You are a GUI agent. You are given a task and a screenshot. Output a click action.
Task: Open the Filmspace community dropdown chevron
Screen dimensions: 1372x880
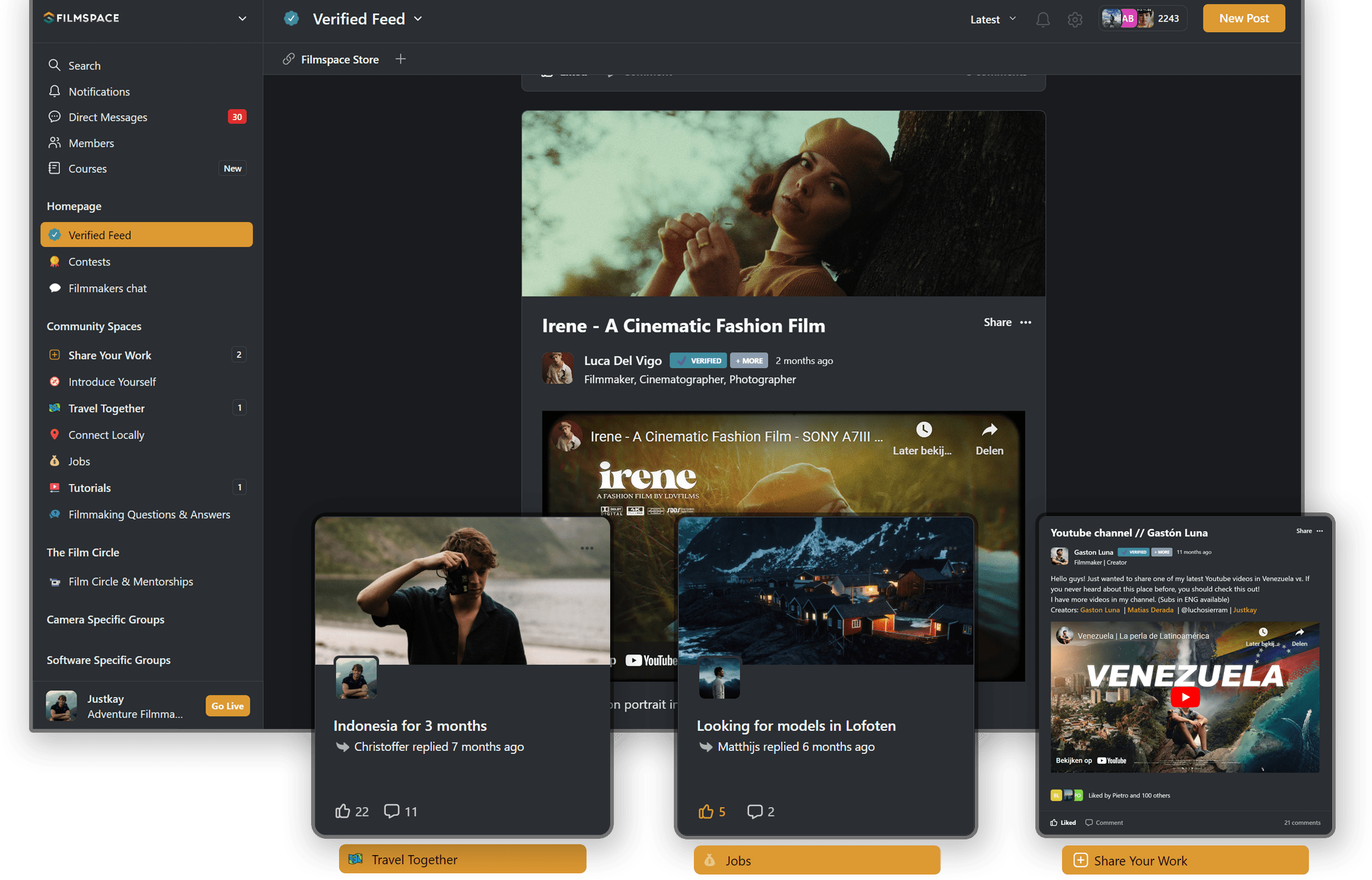(x=243, y=19)
